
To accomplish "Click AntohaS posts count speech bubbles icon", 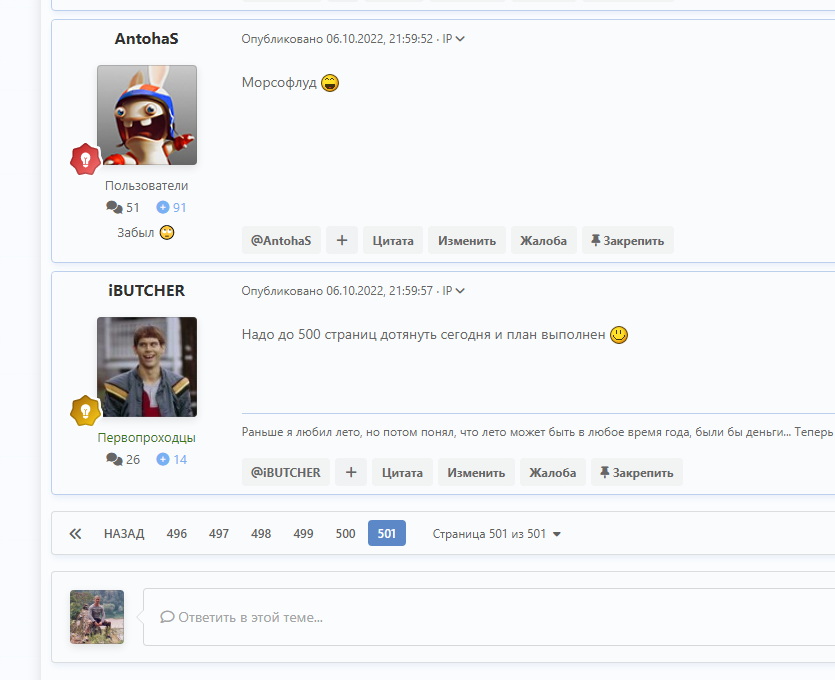I will point(114,207).
